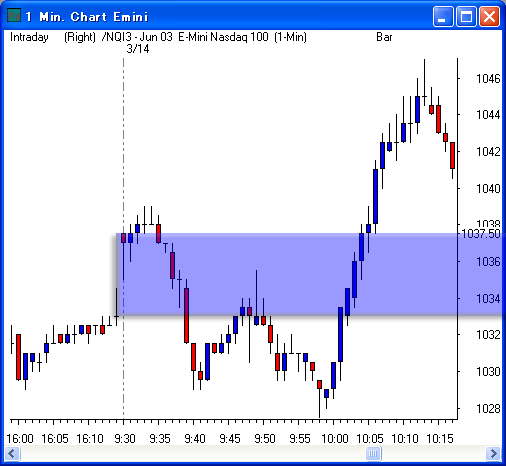
Task: Close the 1 Min. Chart Emini window
Action: click(489, 16)
